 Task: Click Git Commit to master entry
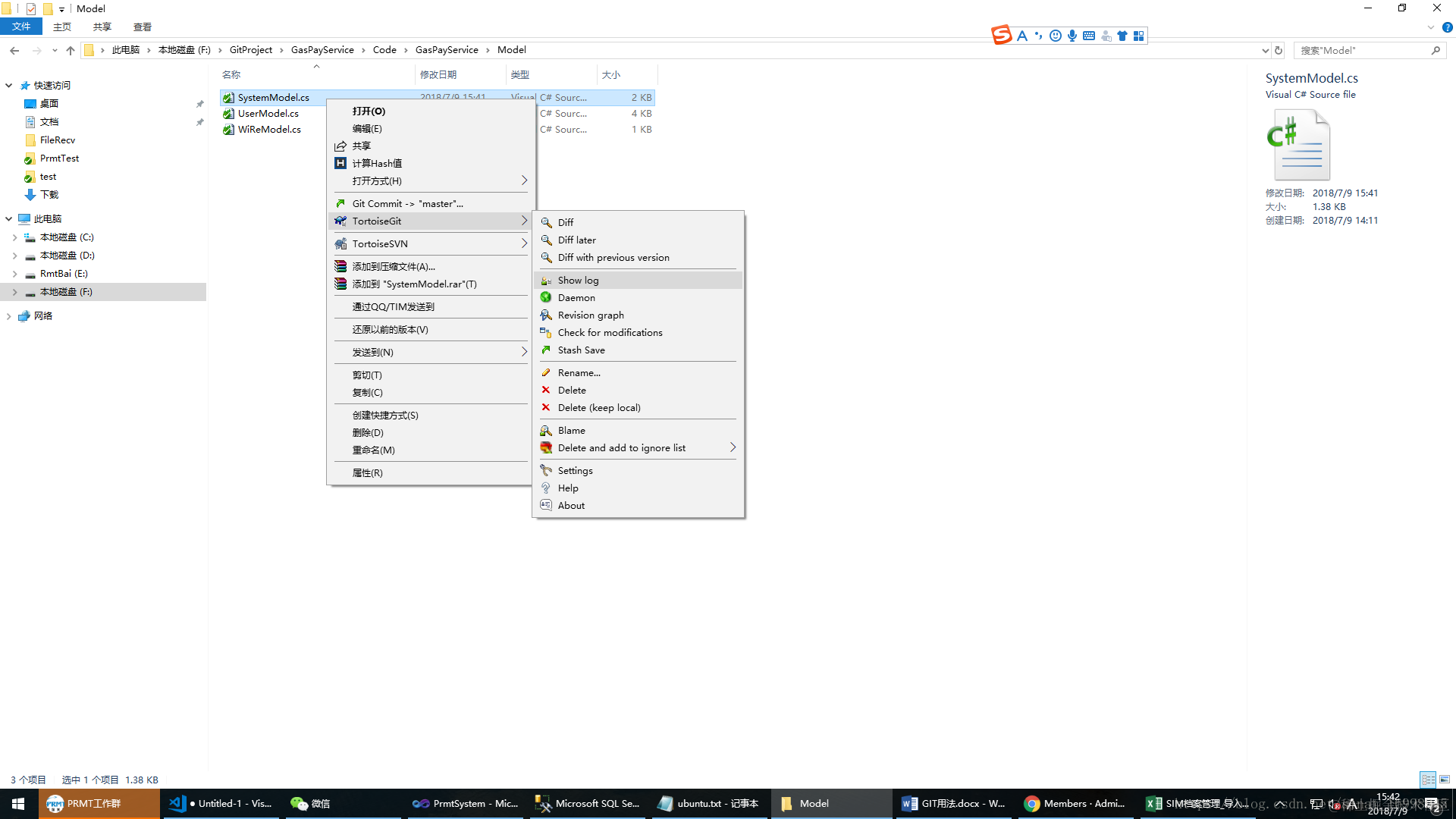point(407,203)
